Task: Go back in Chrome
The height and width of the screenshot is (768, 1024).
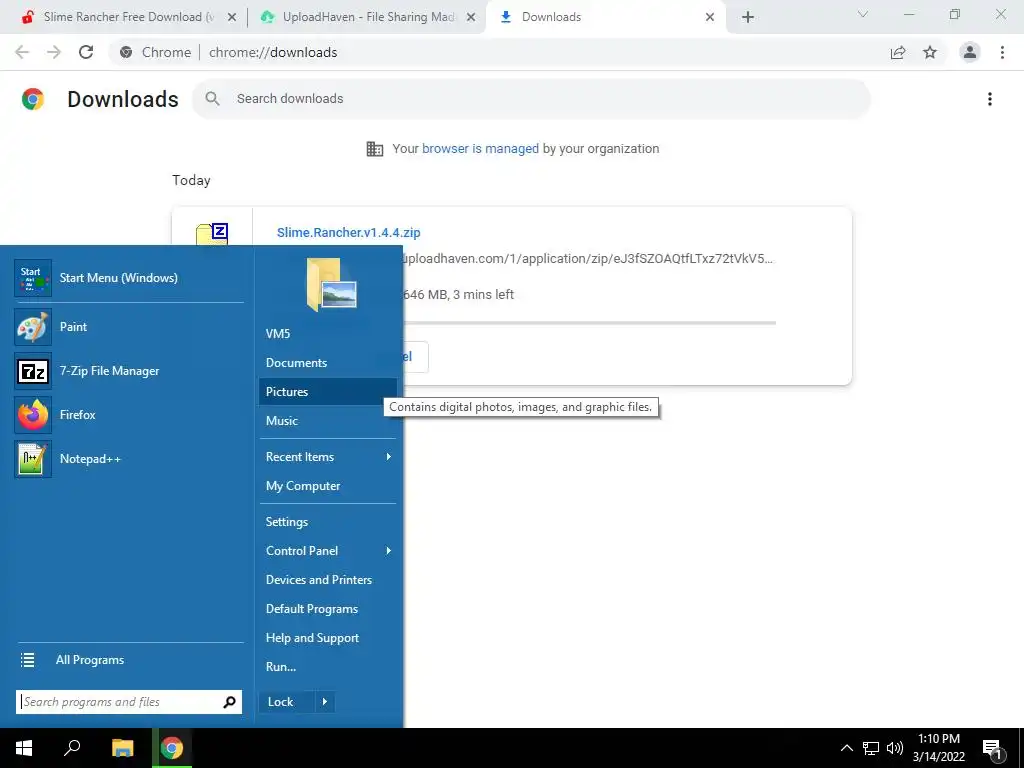Action: 22,52
